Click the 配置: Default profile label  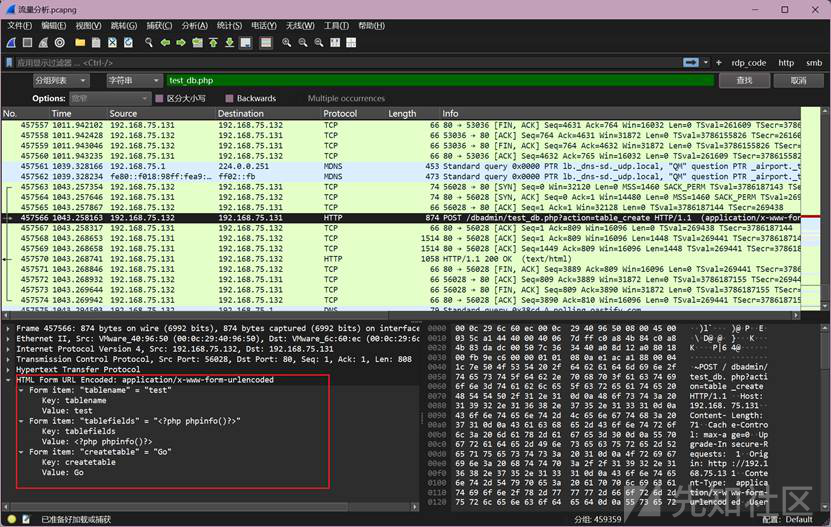[x=787, y=519]
